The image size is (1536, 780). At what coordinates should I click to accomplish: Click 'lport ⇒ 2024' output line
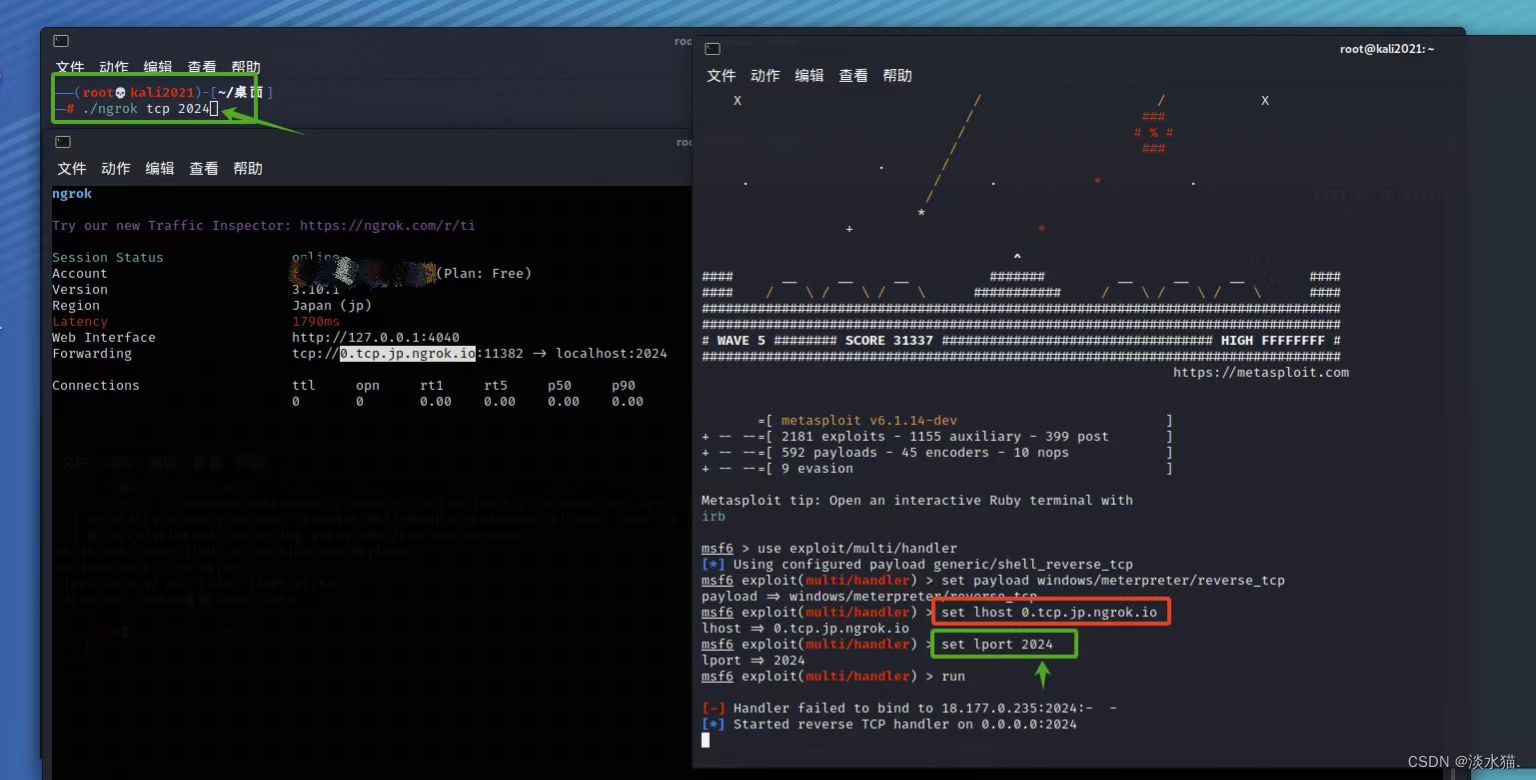click(x=753, y=660)
